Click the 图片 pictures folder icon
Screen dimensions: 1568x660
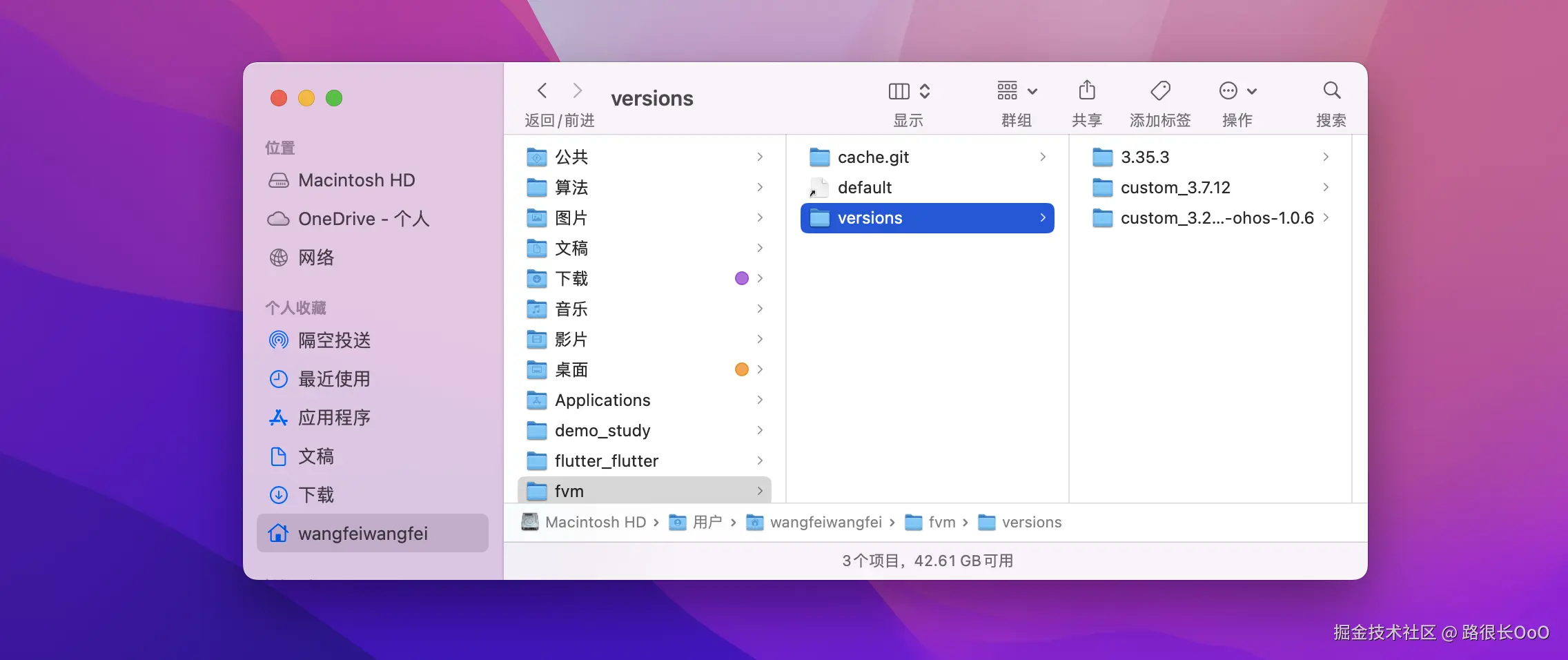(x=537, y=218)
